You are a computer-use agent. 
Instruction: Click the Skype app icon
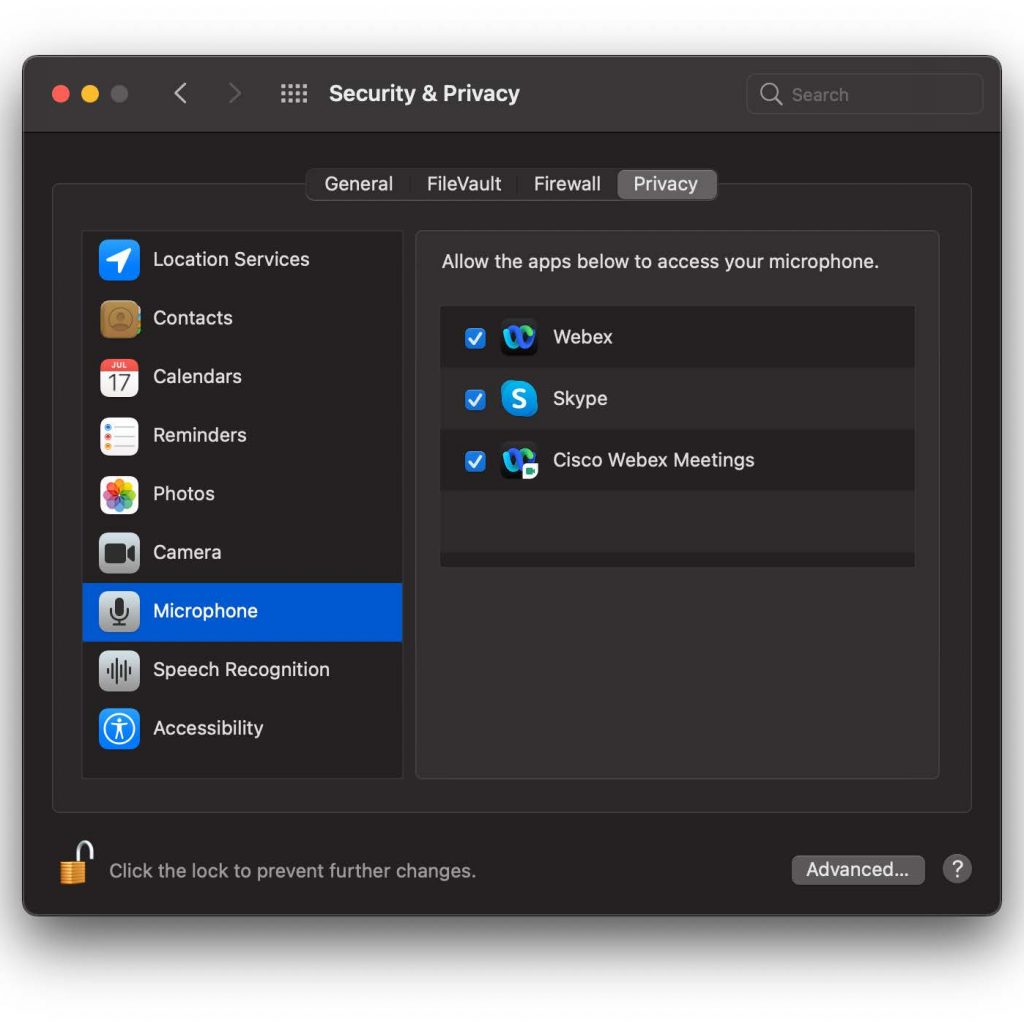pos(519,398)
